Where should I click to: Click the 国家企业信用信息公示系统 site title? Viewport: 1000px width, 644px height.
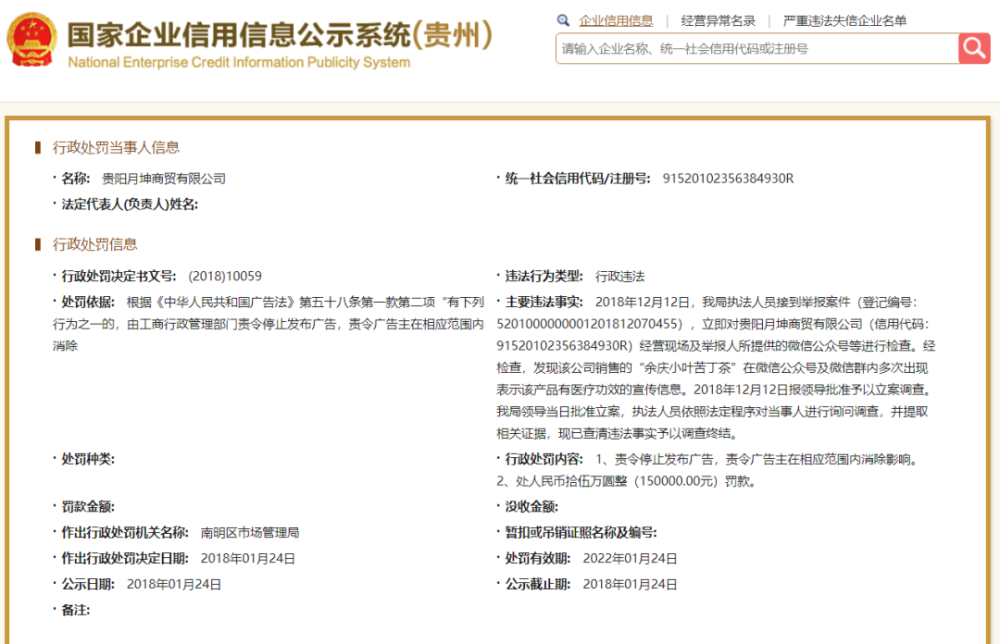click(x=239, y=35)
